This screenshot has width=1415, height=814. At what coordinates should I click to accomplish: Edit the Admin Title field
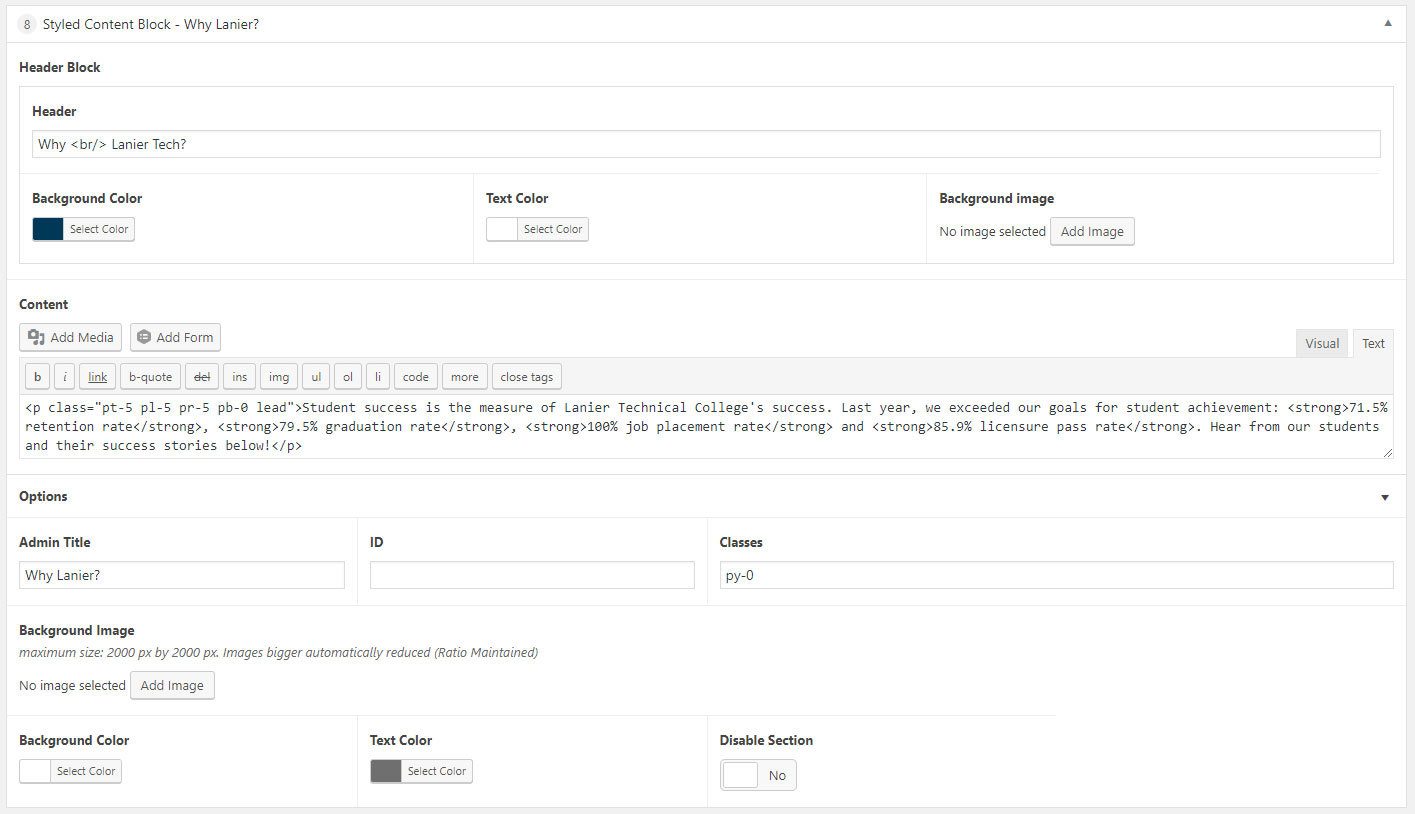182,575
